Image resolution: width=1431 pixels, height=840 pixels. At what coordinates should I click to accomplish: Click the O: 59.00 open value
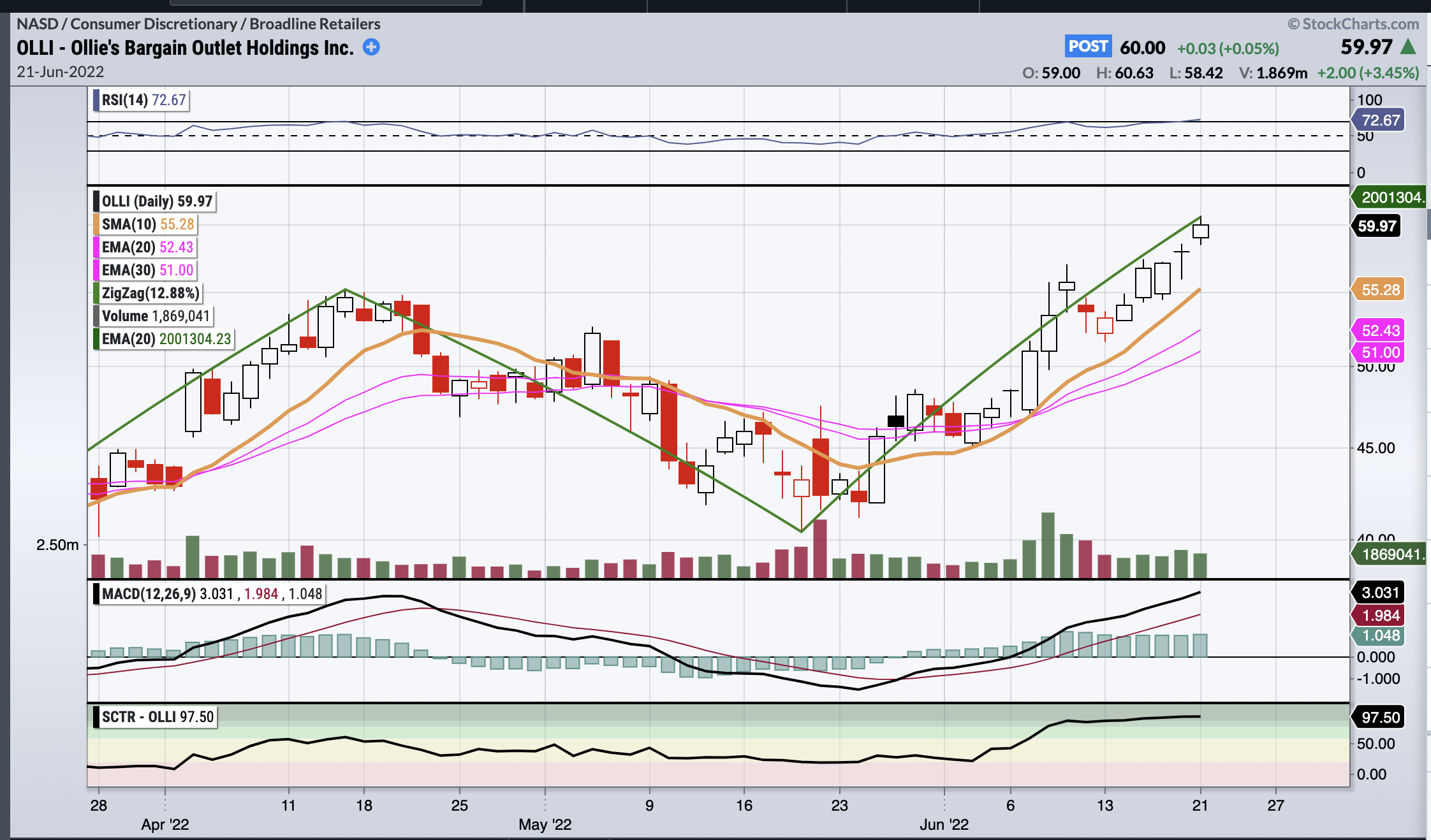[x=1052, y=73]
